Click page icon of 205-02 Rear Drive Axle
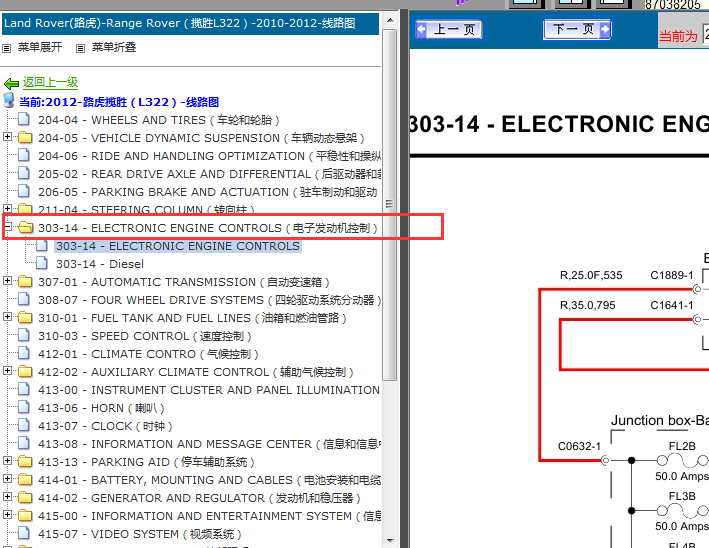 tap(24, 174)
